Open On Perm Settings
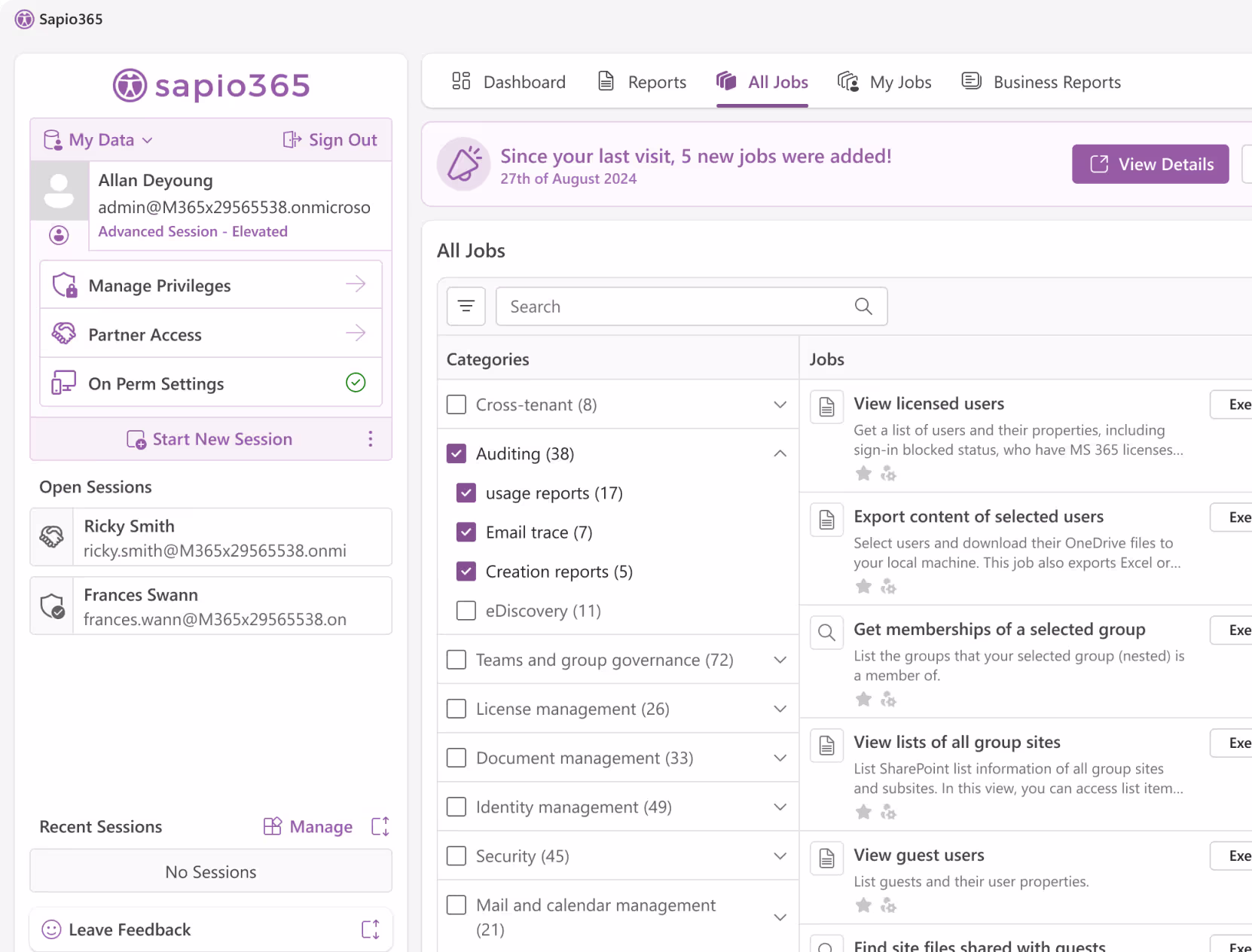 (211, 383)
